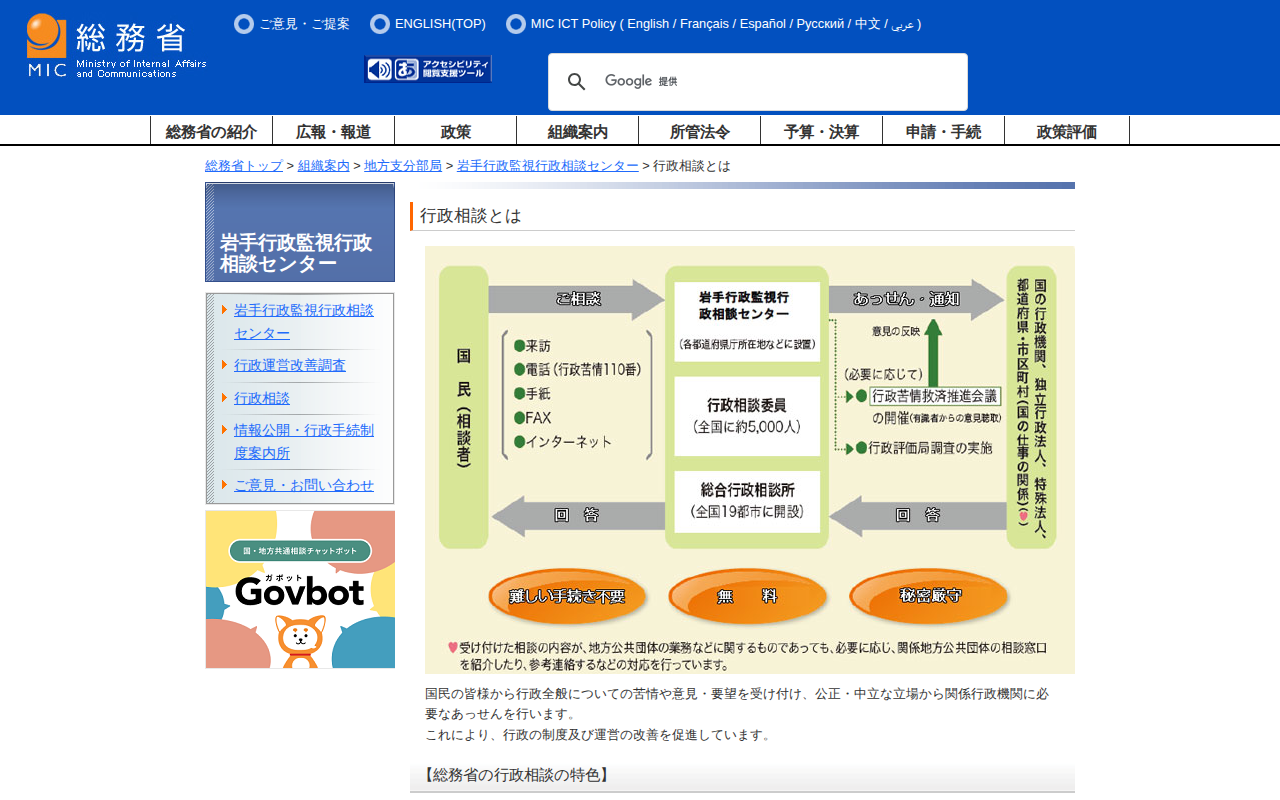1280x800 pixels.
Task: Click the bullet icon beside MIC ICT Policy
Action: 516,24
